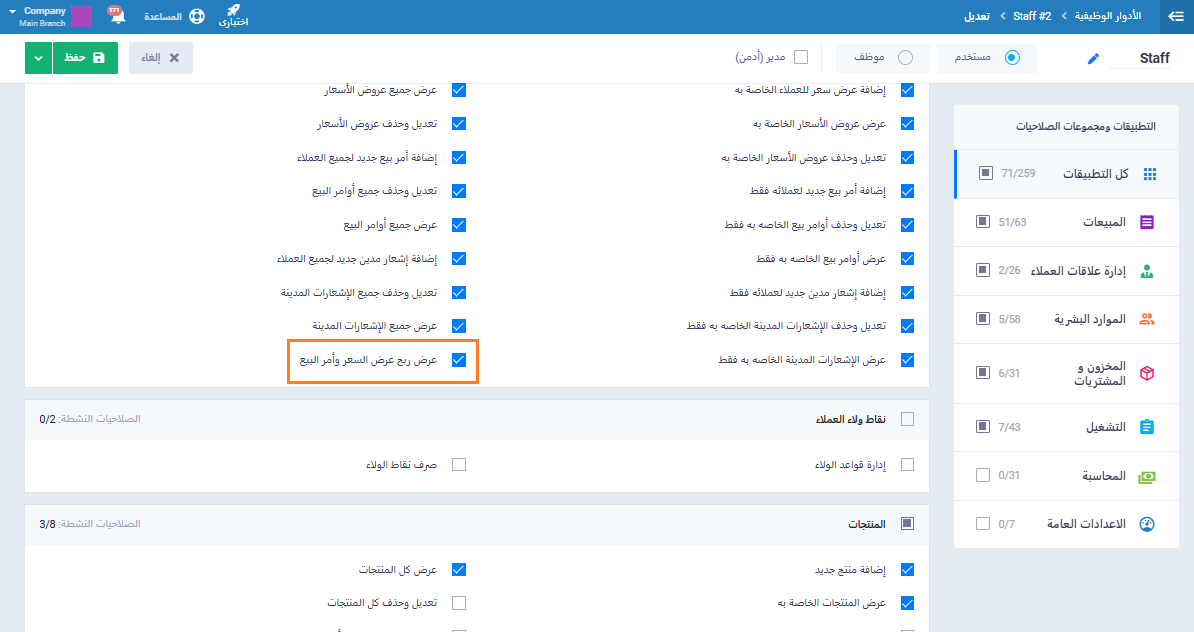Enable the مدير (أدمن) checkbox
Image resolution: width=1194 pixels, height=632 pixels.
click(801, 58)
